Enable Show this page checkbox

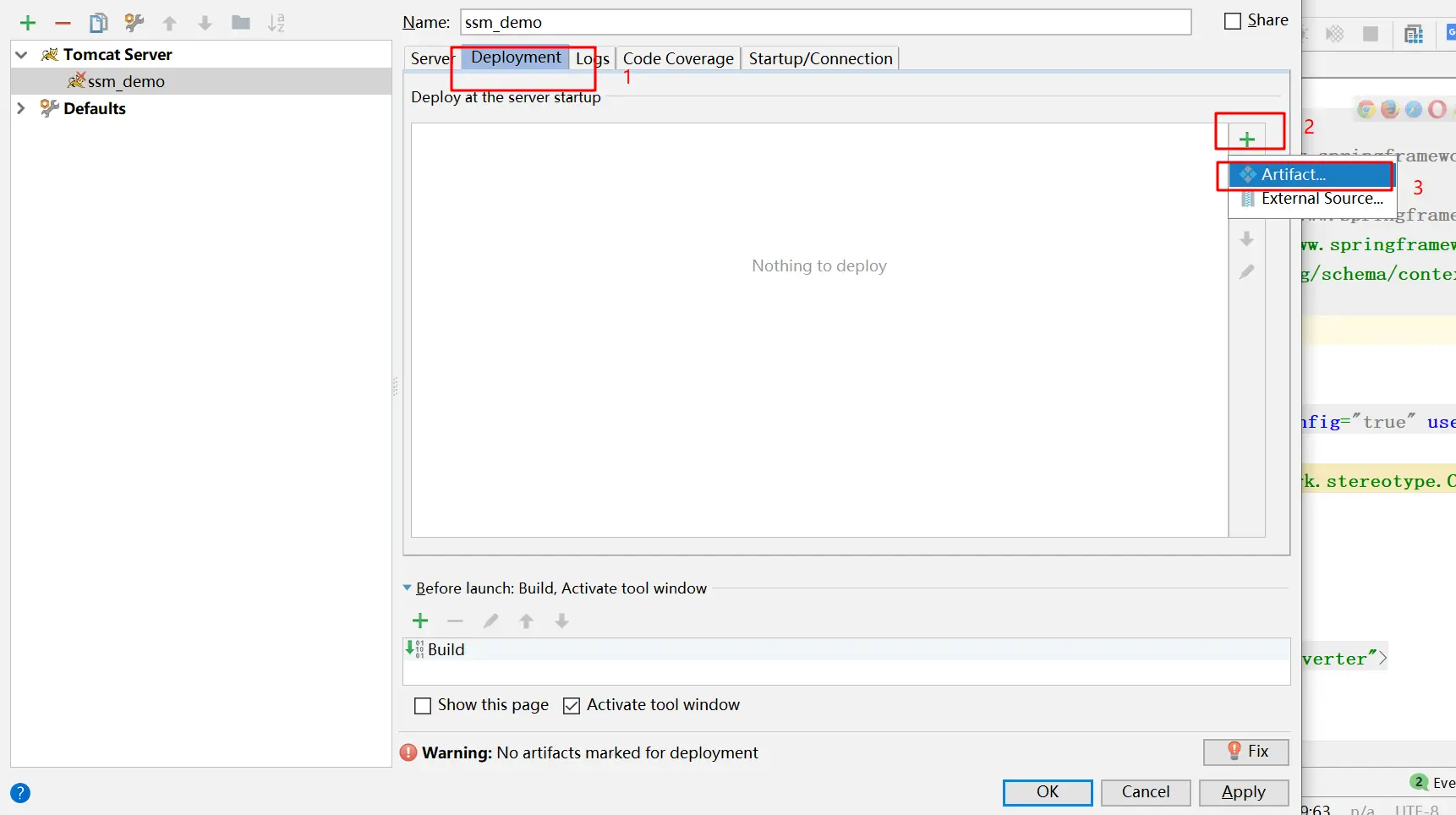click(423, 706)
